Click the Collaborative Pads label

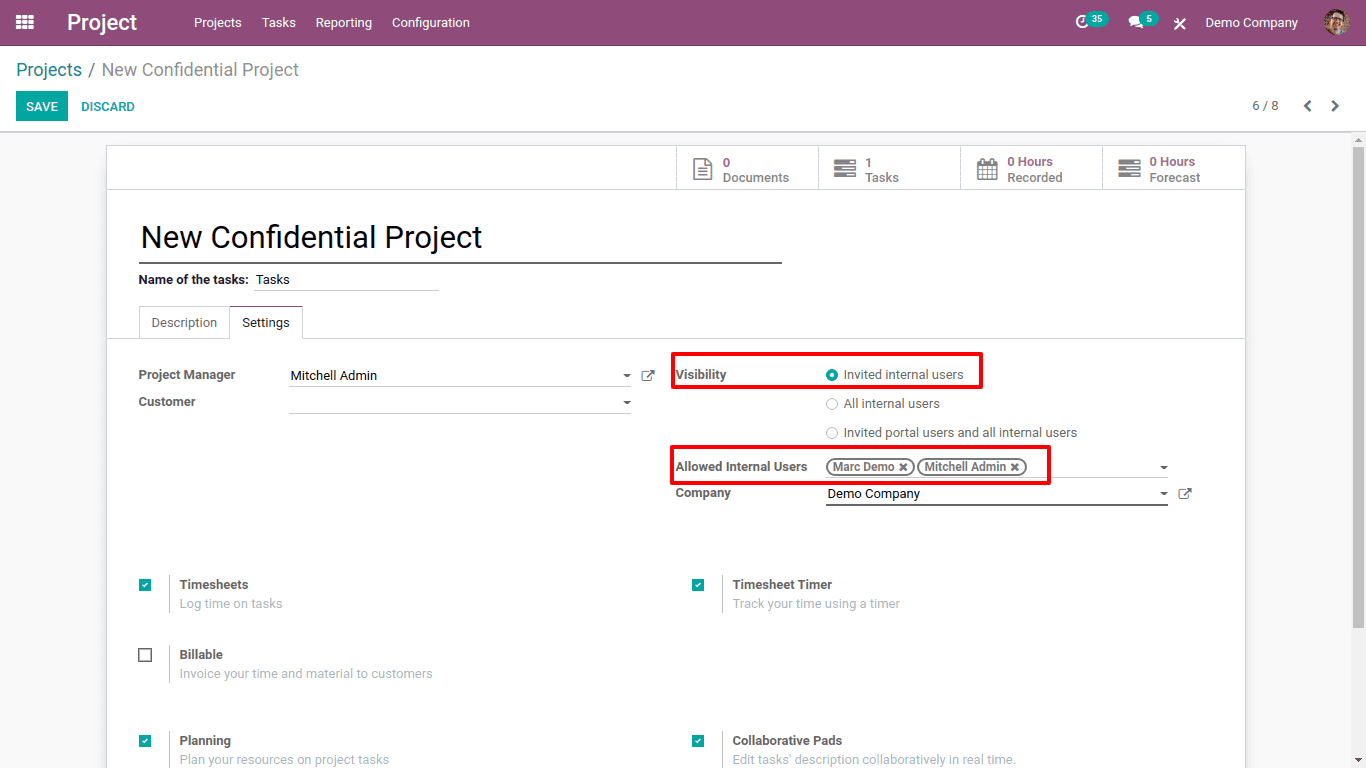point(787,741)
